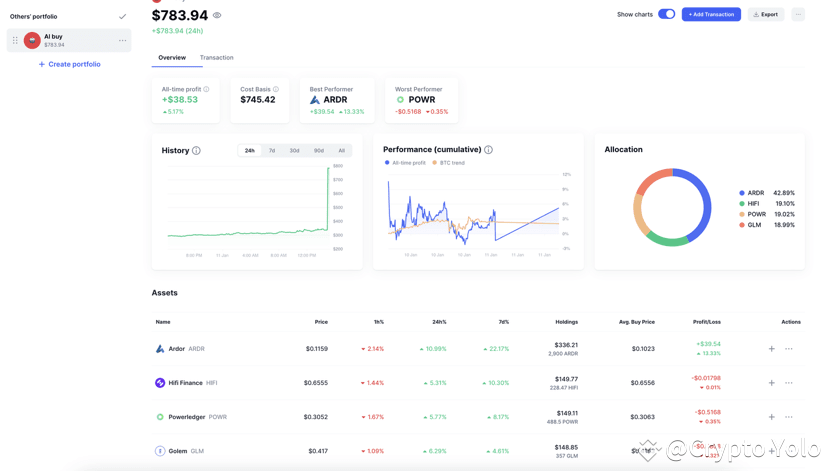
Task: Open the Hifi Finance asset link
Action: [x=192, y=383]
